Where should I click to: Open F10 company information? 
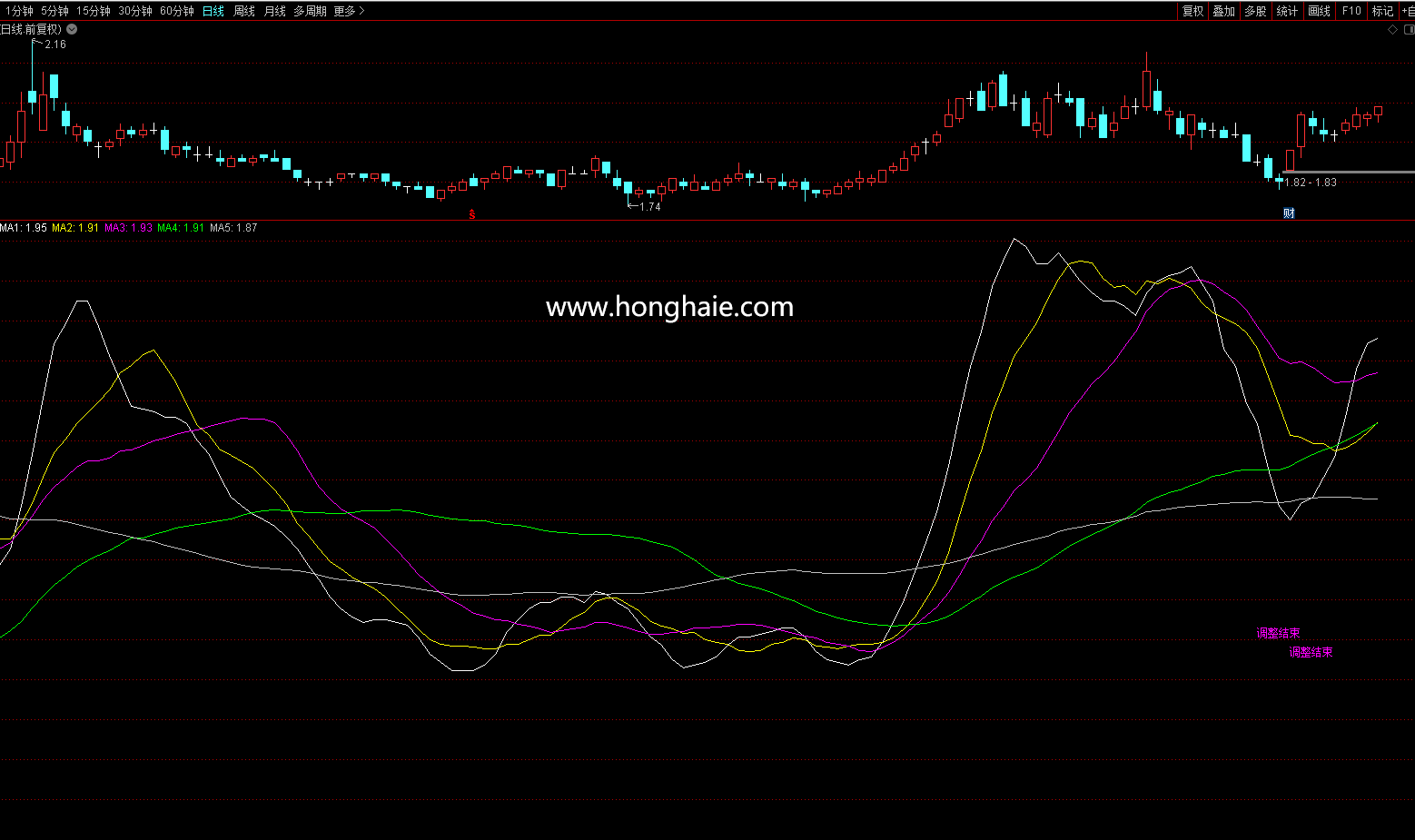point(1351,11)
